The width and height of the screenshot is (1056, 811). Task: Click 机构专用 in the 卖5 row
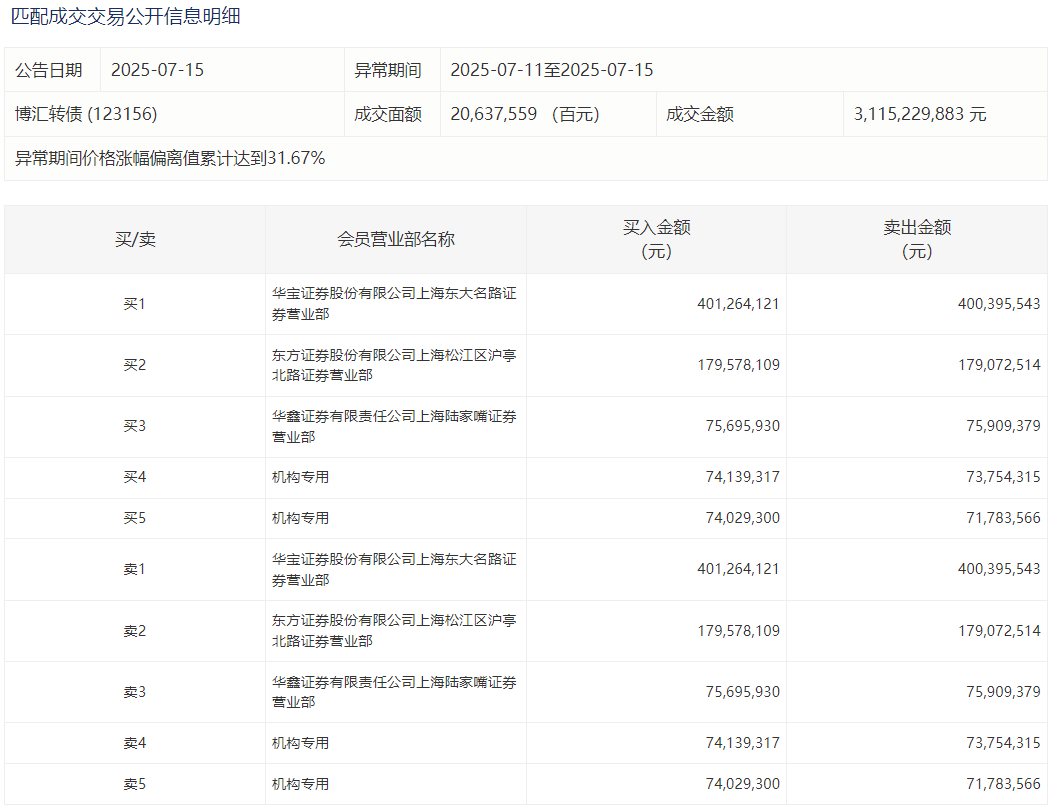(x=300, y=784)
